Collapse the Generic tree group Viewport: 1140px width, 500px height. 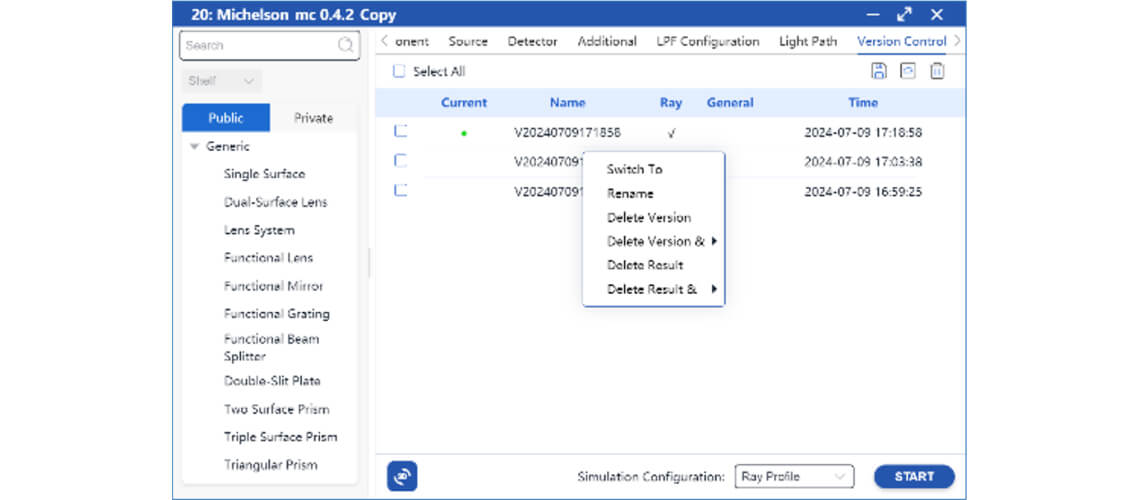[x=195, y=147]
